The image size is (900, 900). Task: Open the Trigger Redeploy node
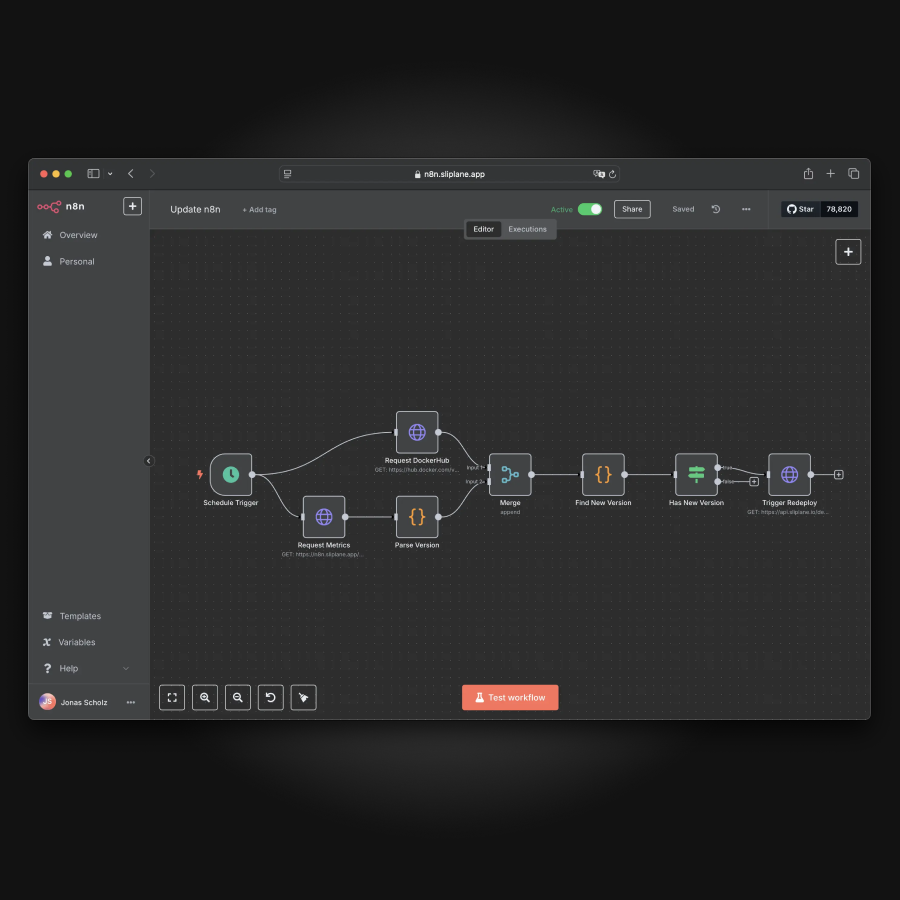[x=788, y=475]
